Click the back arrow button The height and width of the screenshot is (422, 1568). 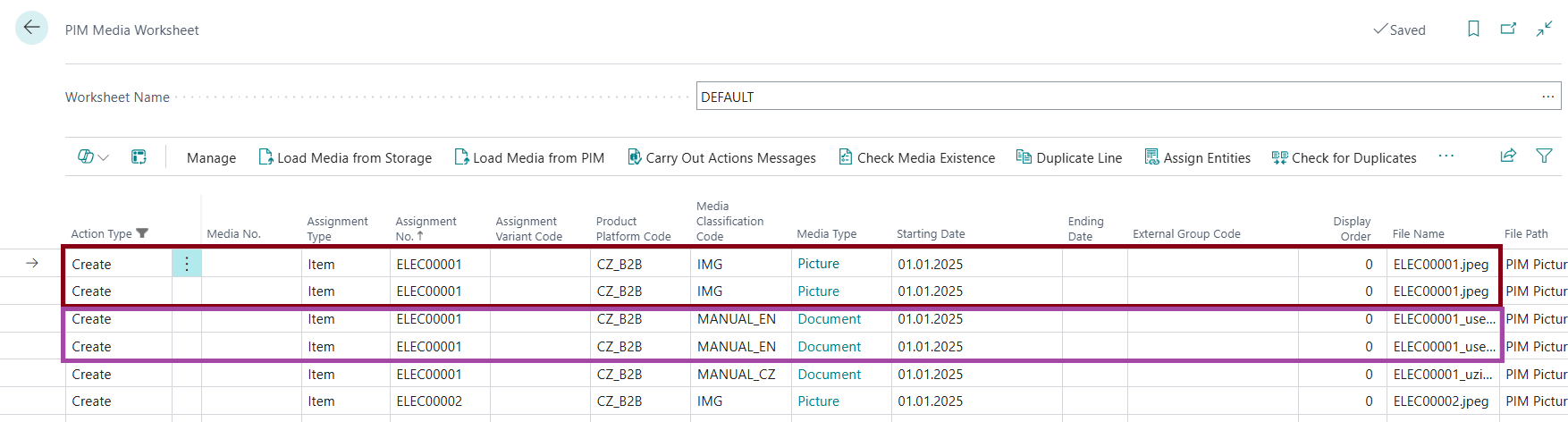click(x=31, y=28)
